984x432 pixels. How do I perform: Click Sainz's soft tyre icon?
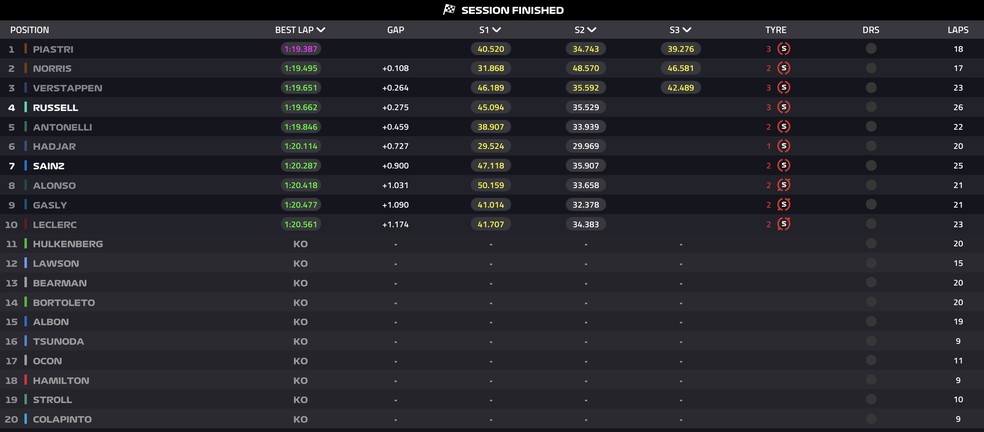pos(784,166)
